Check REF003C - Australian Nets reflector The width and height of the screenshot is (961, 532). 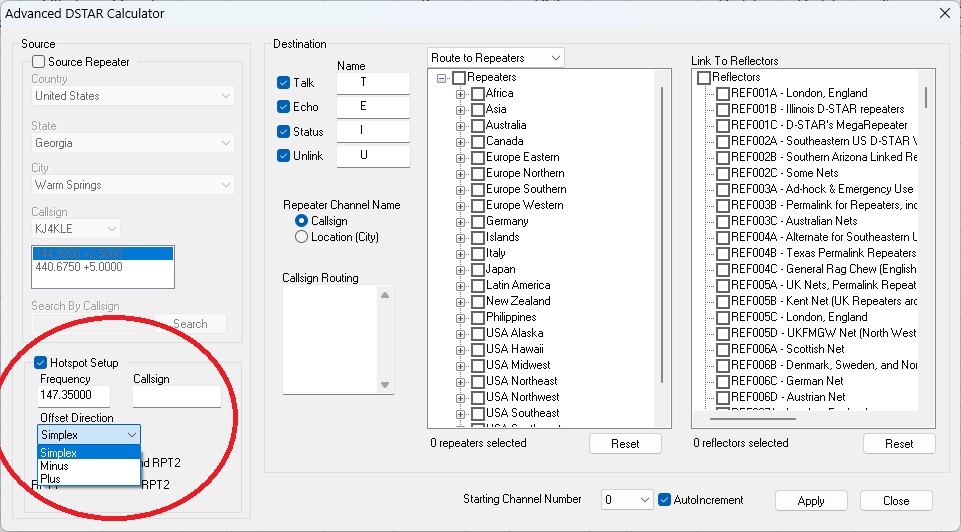(x=723, y=222)
